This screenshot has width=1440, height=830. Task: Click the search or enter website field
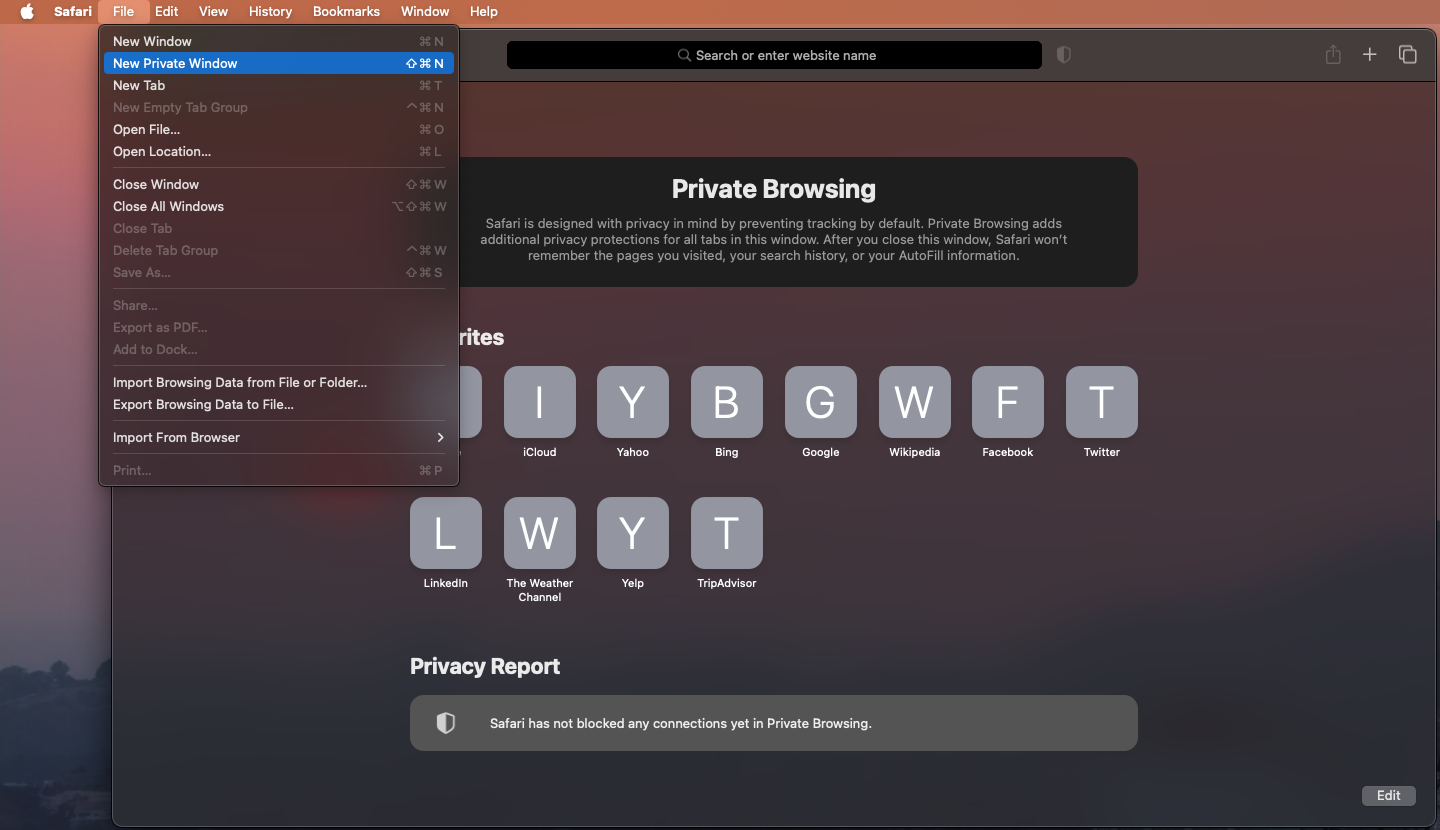774,55
